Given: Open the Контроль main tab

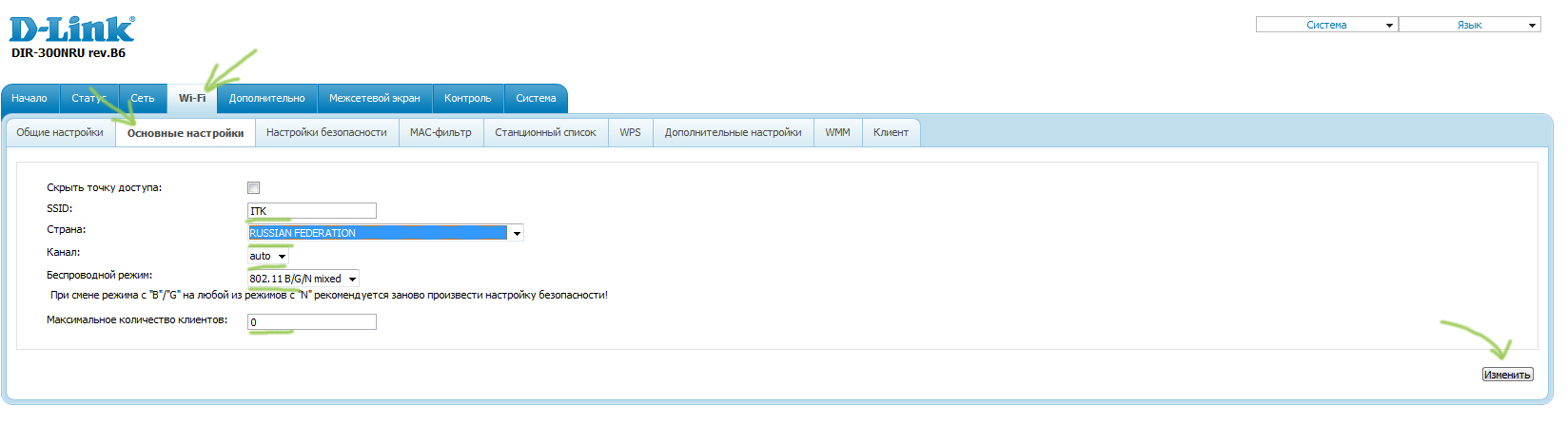Looking at the screenshot, I should tap(467, 99).
